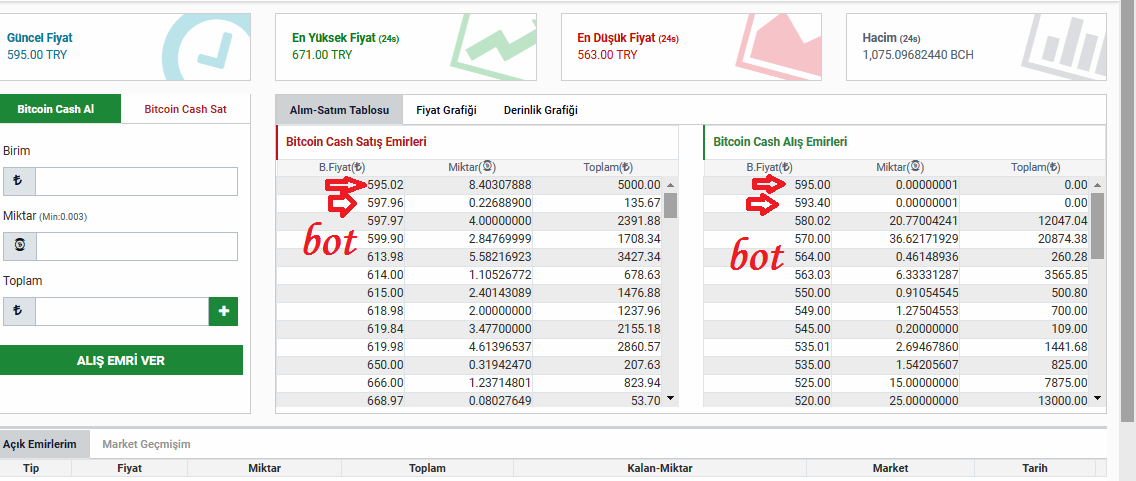Viewport: 1136px width, 481px height.
Task: Select buy order priced 545.00
Action: tap(897, 329)
